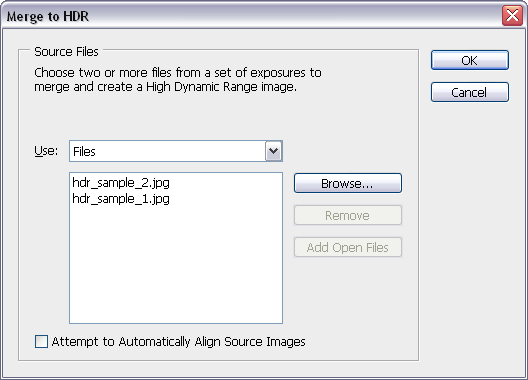Click the Remove button

point(348,215)
